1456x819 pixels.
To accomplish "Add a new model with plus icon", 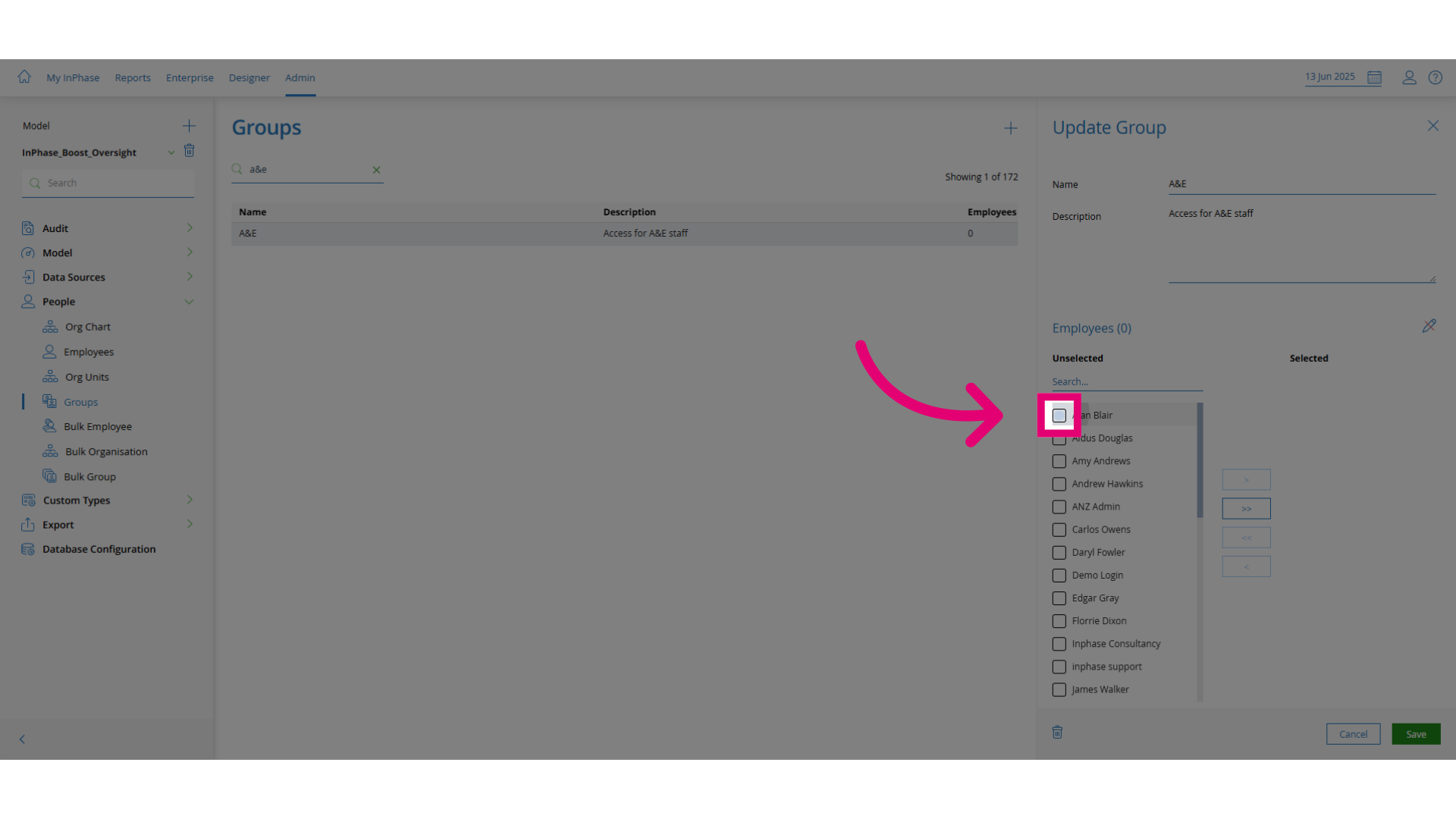I will point(189,126).
